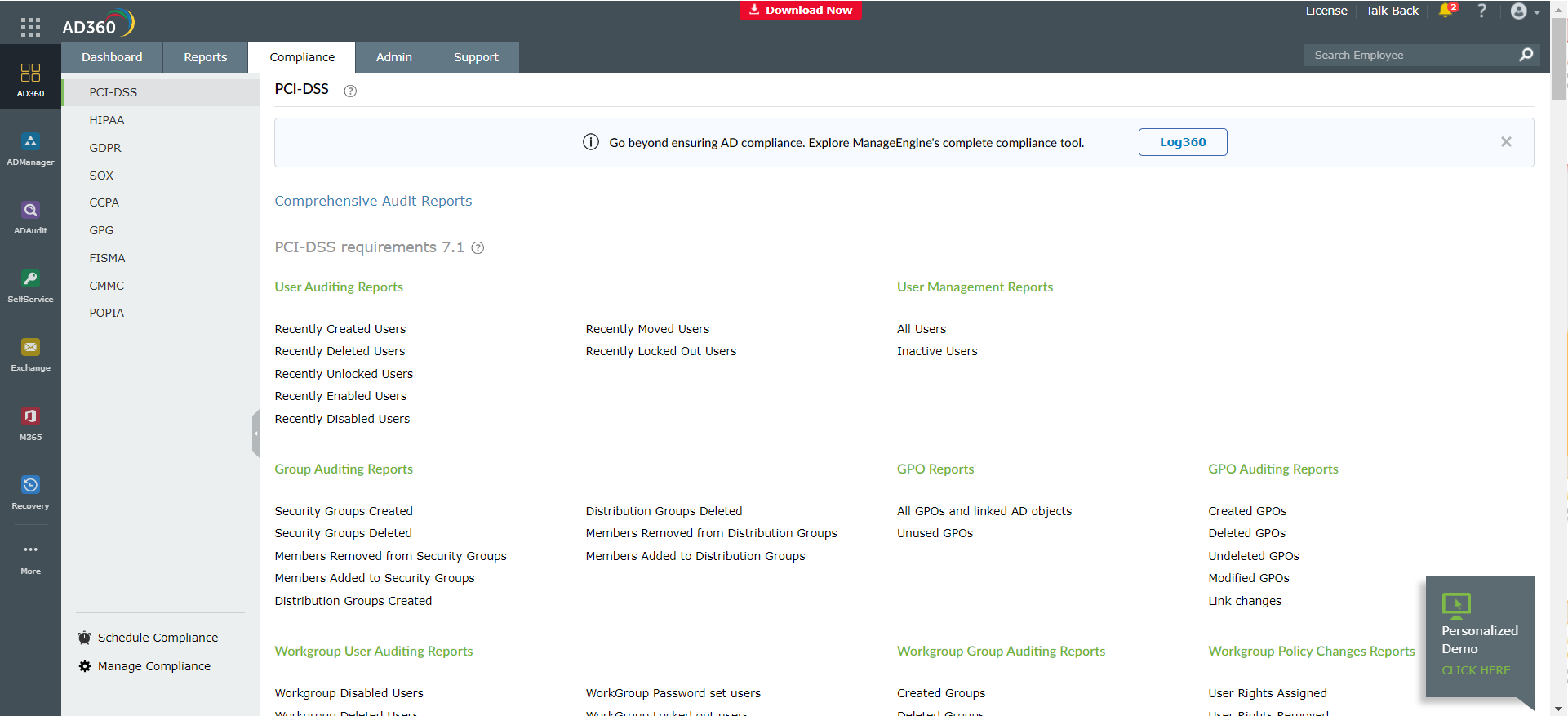Click the Log360 button
The width and height of the screenshot is (1568, 716).
point(1182,142)
